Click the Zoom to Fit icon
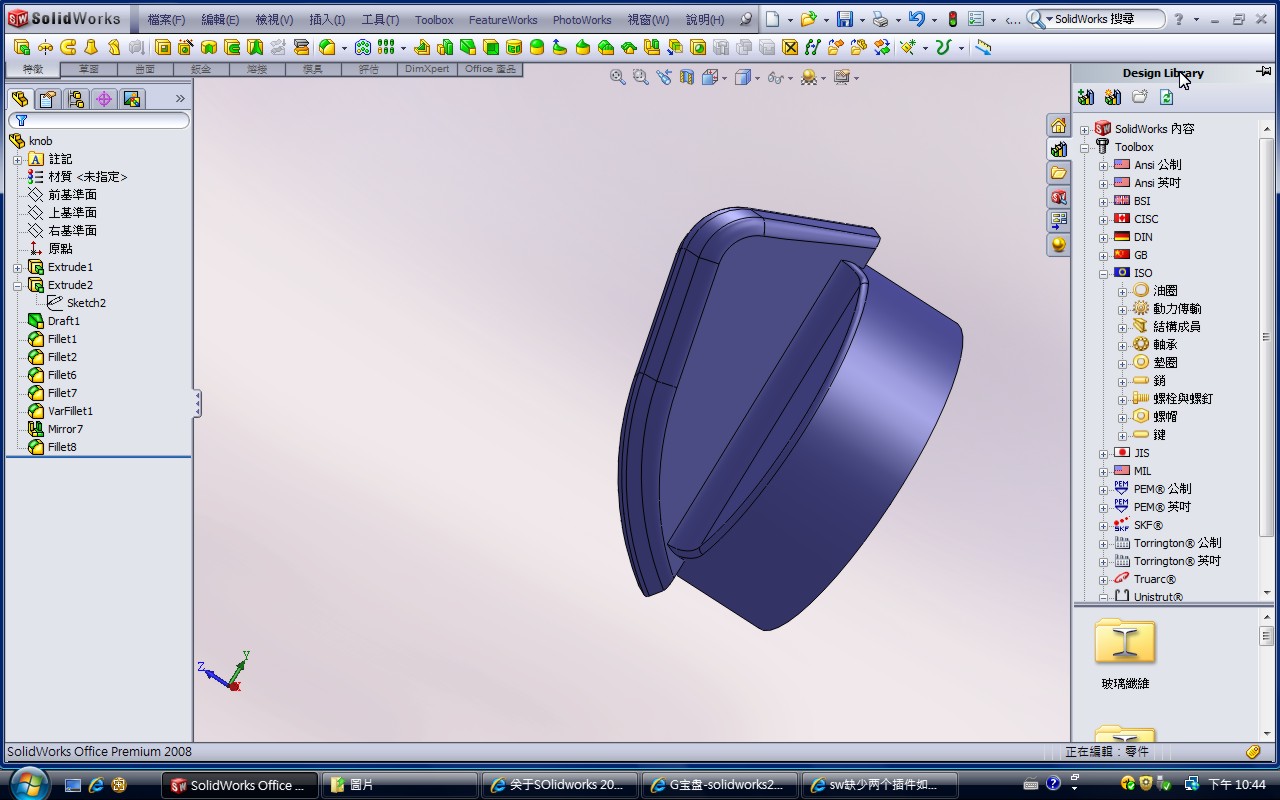The image size is (1280, 800). pos(618,77)
